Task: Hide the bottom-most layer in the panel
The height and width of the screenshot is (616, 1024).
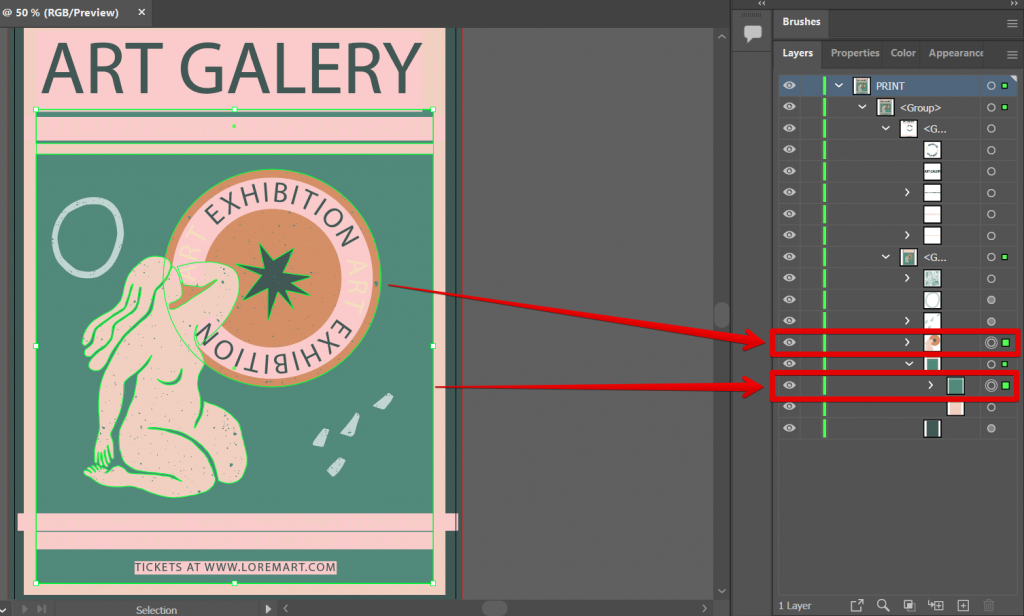Action: 789,427
